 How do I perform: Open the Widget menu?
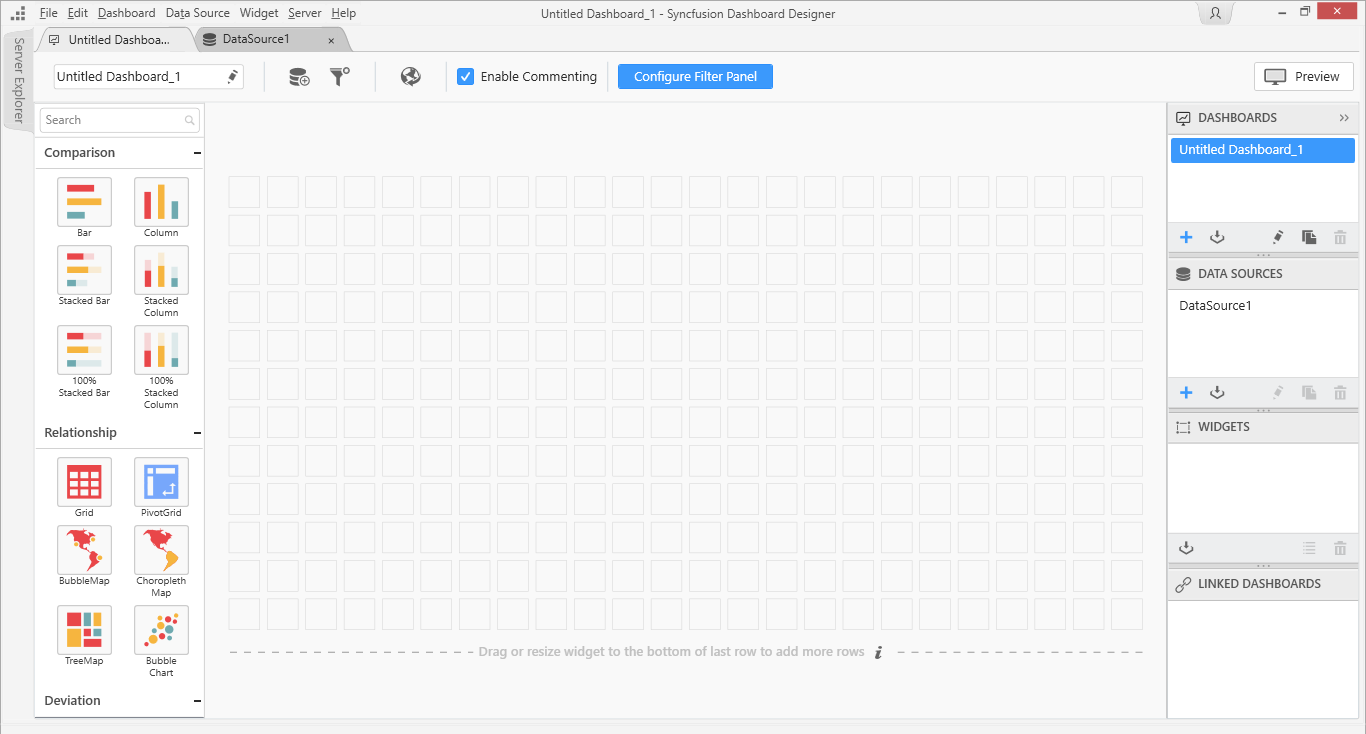point(259,13)
